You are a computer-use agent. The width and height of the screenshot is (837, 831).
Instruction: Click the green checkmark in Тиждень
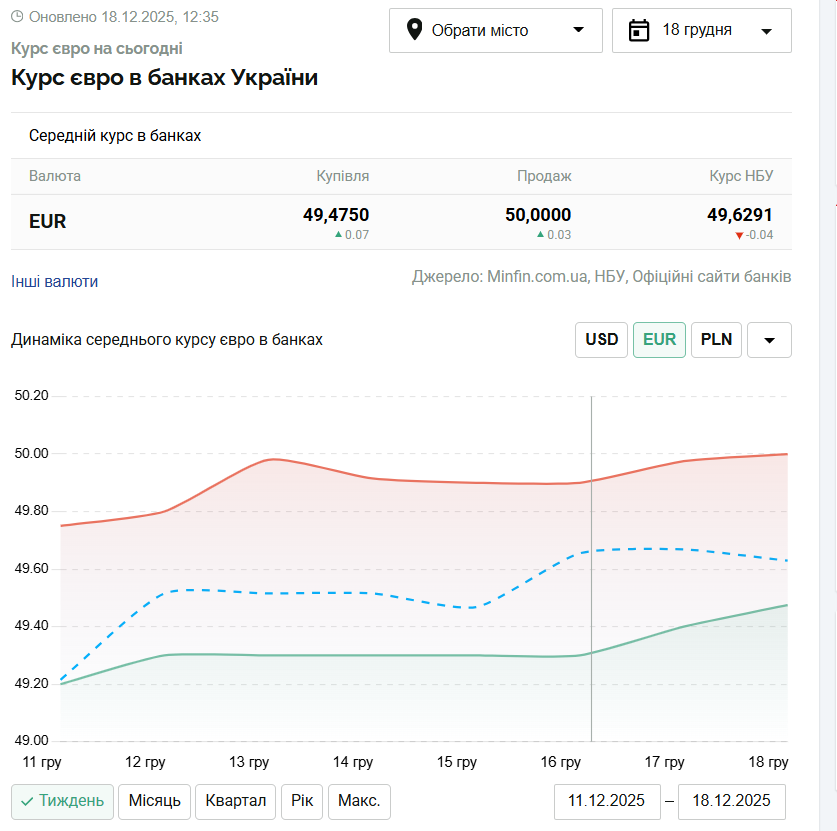coord(27,801)
